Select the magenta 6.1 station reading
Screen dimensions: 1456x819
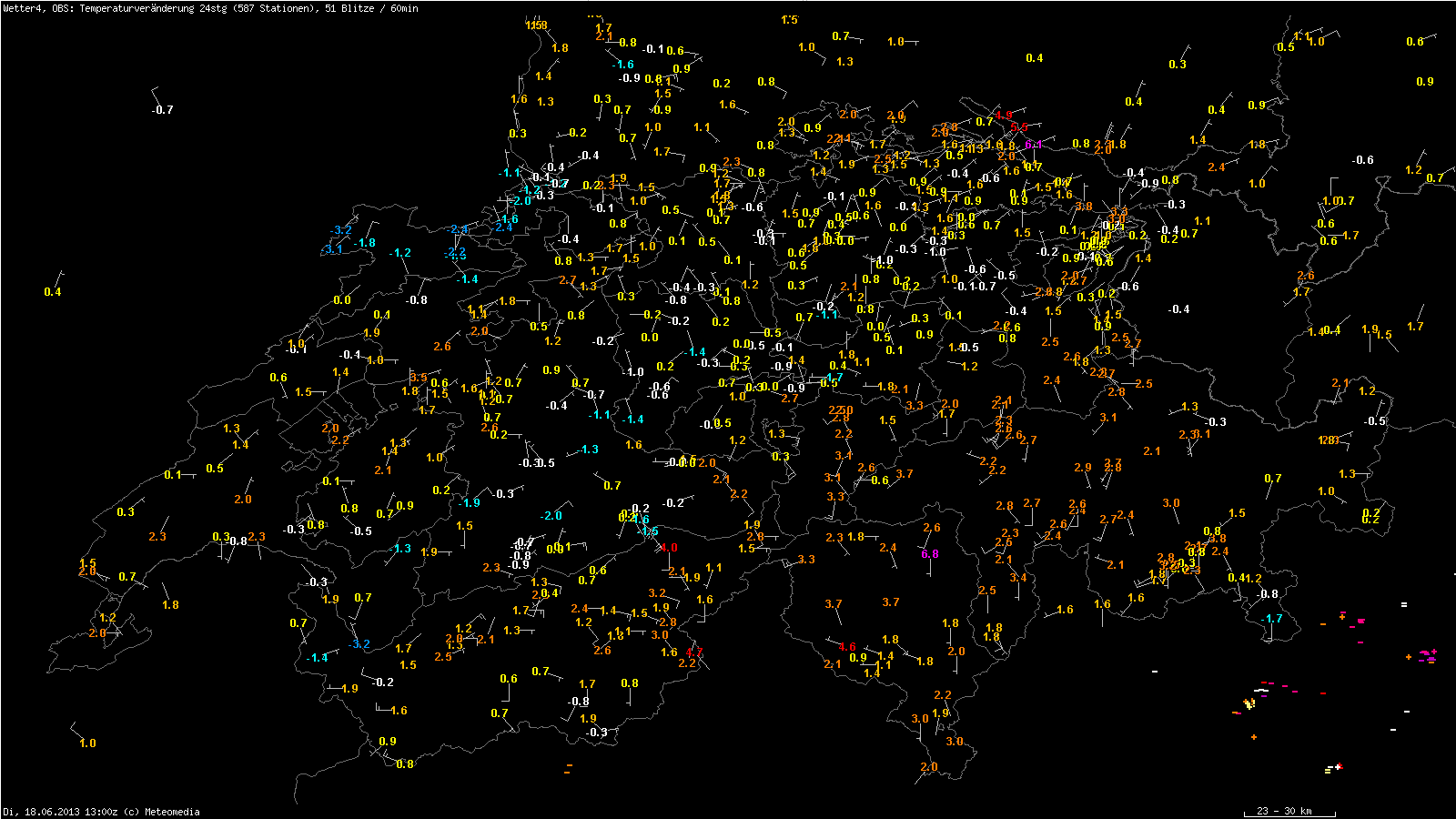coord(1033,145)
